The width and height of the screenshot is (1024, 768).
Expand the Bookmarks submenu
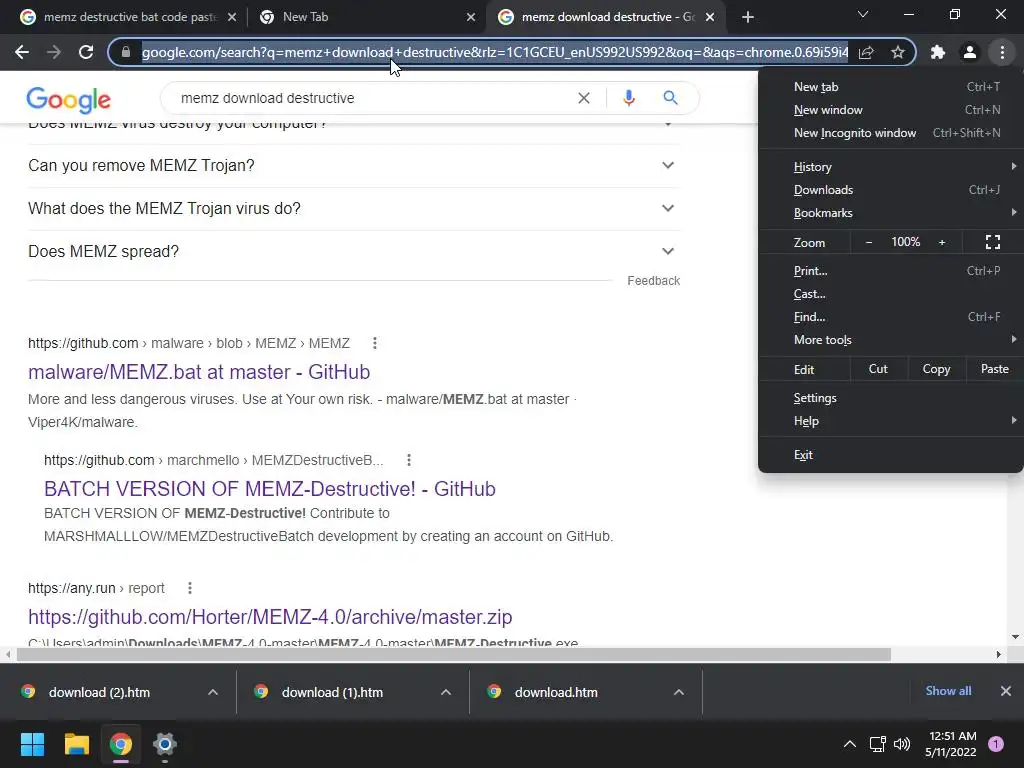coord(891,213)
